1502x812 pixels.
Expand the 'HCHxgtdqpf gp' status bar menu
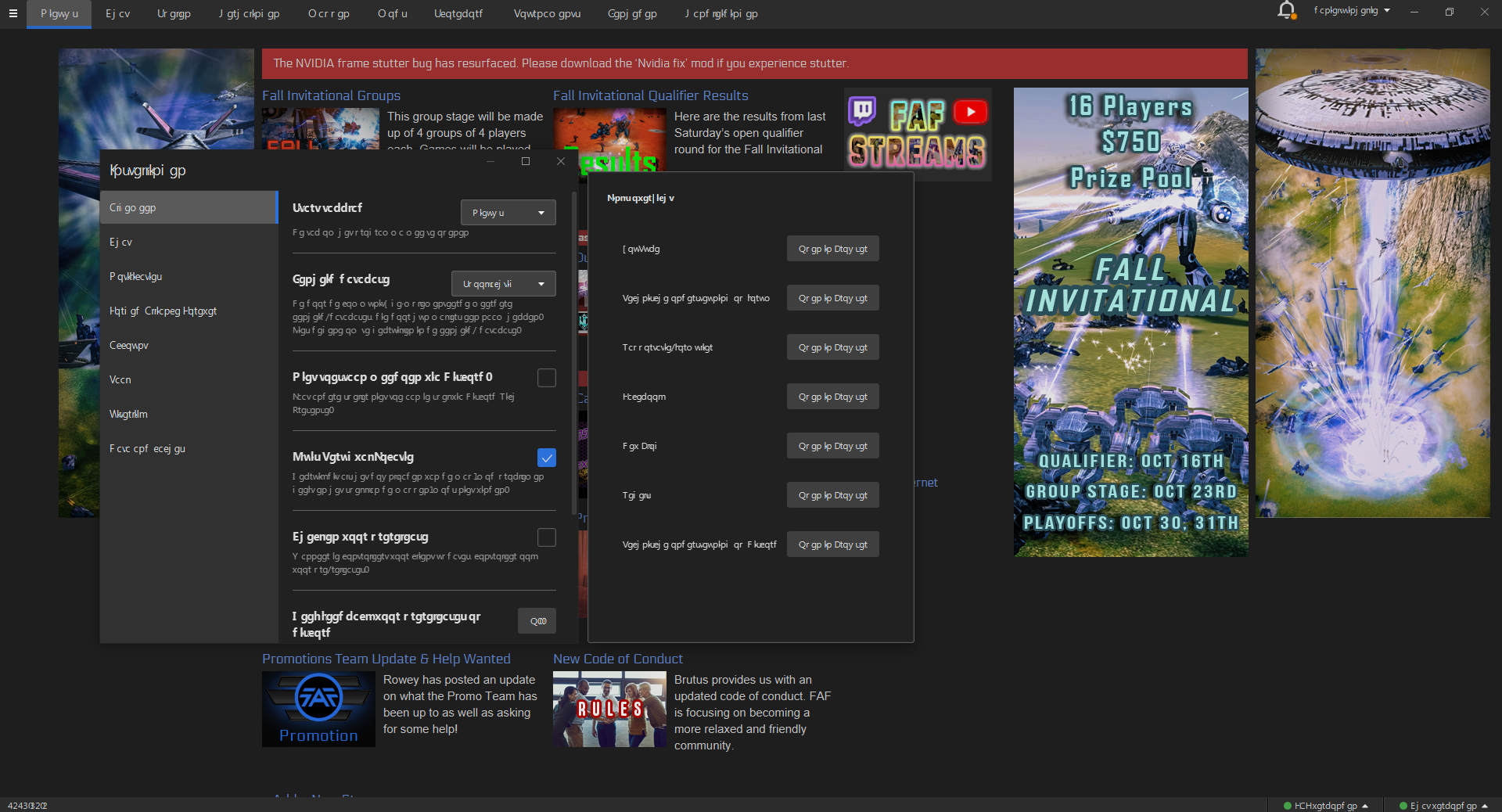[1326, 806]
